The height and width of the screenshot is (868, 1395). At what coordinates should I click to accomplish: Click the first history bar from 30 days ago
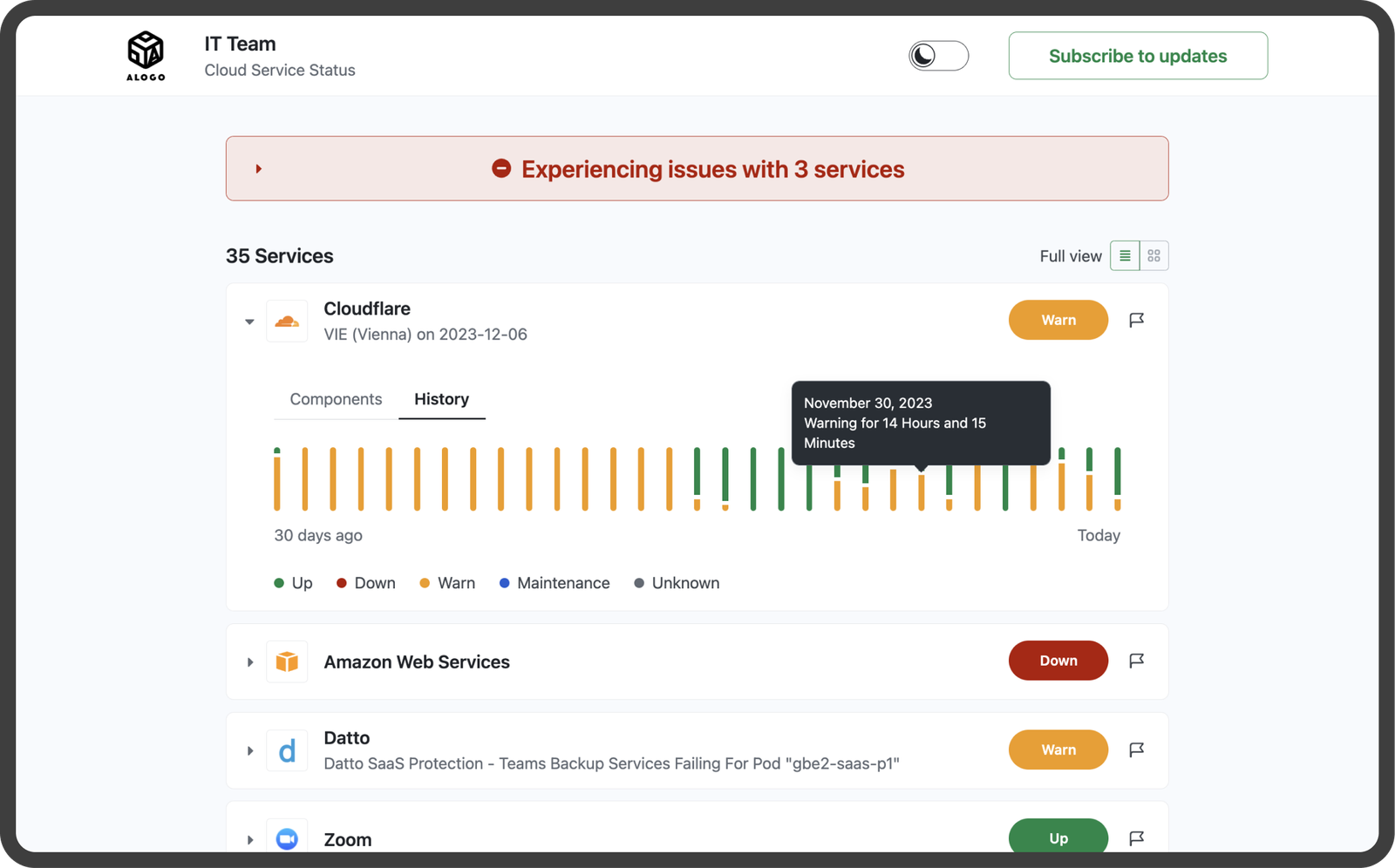[x=277, y=479]
